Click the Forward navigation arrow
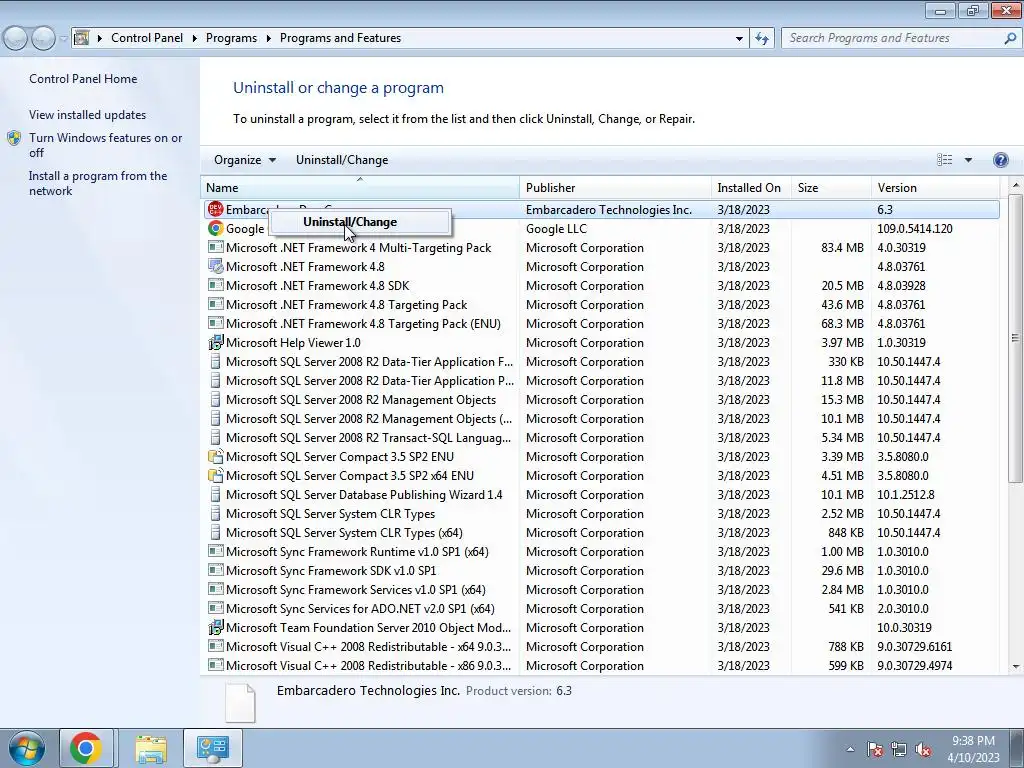The width and height of the screenshot is (1024, 768). click(43, 38)
